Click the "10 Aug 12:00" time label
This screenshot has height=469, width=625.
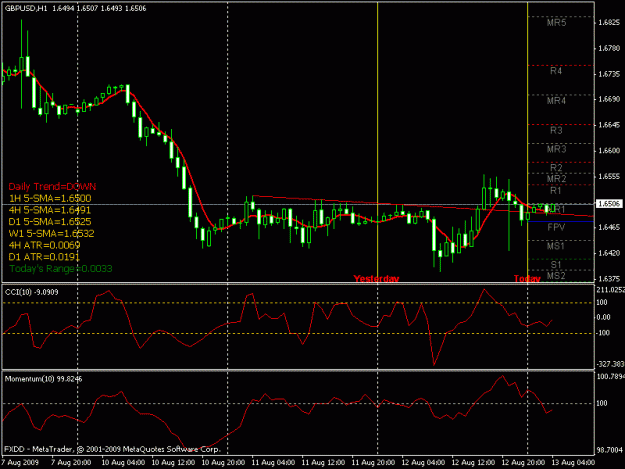[173, 462]
